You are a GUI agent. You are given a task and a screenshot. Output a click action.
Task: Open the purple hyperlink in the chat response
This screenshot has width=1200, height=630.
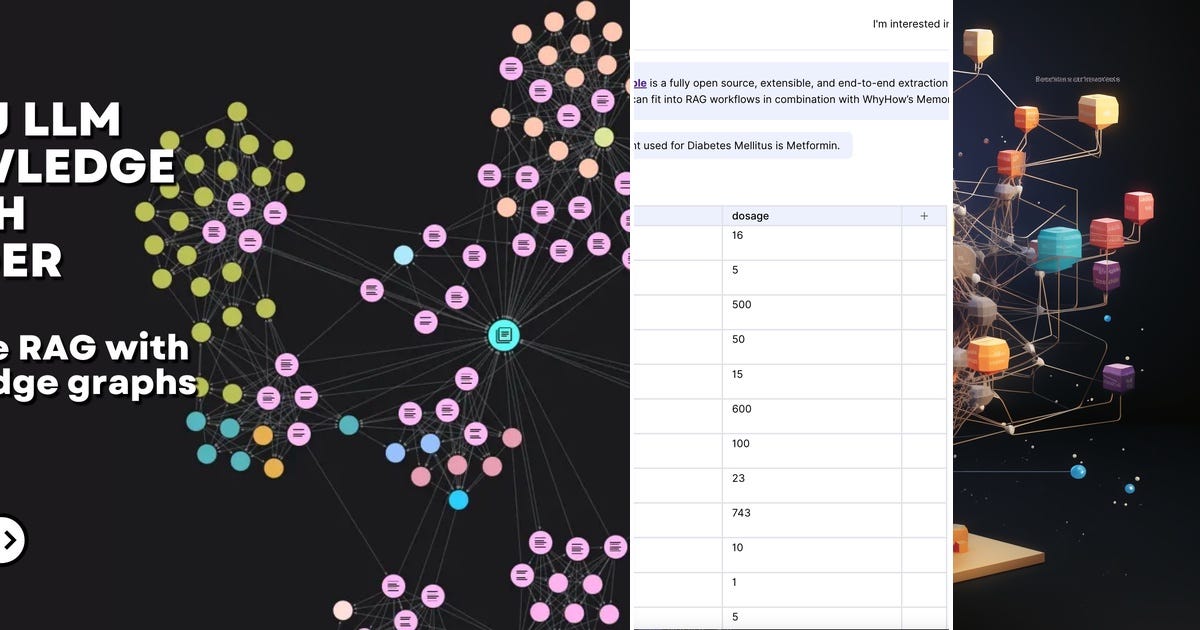pos(640,83)
